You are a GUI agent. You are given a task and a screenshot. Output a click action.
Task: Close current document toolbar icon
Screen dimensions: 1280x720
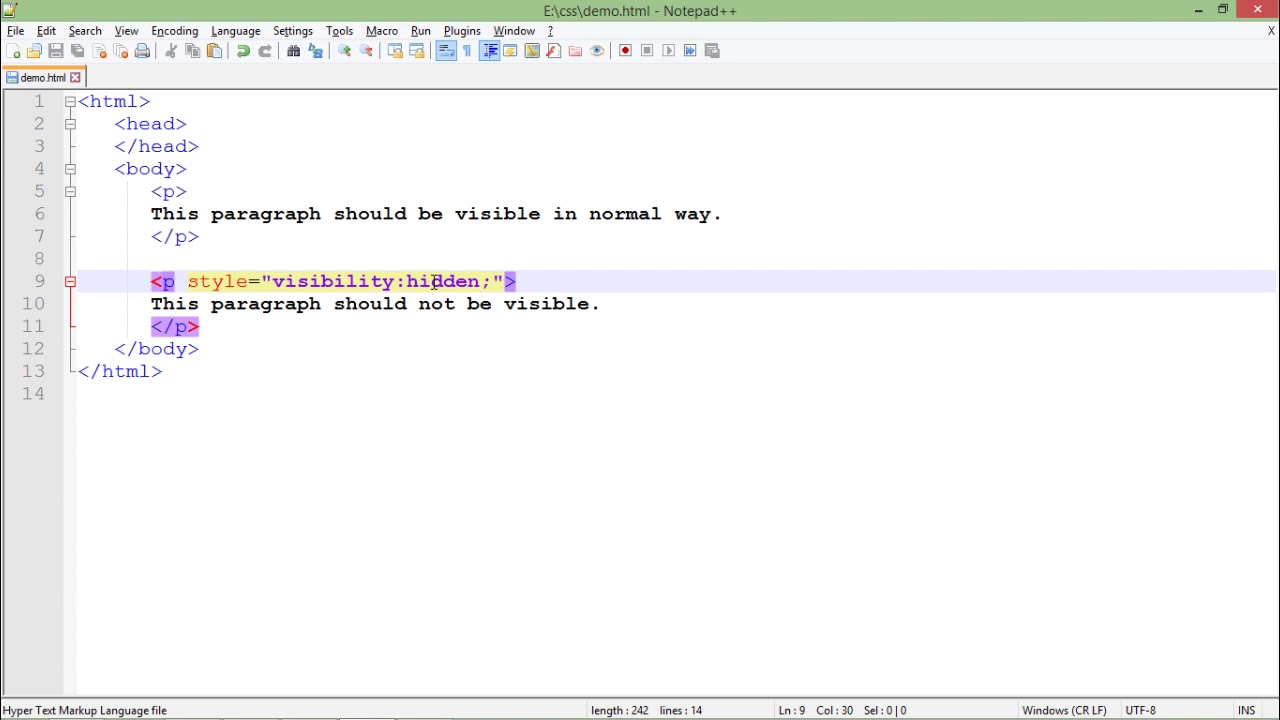tap(100, 51)
